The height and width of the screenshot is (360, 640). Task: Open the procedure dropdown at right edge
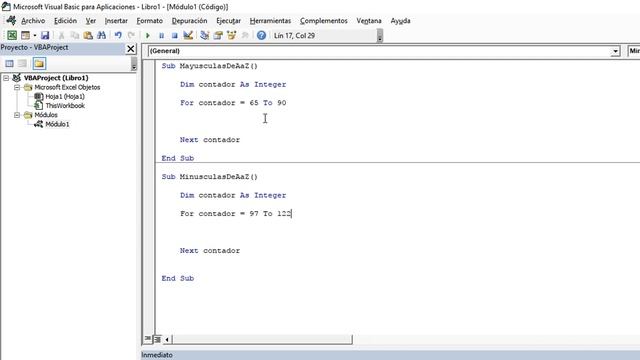[x=633, y=51]
